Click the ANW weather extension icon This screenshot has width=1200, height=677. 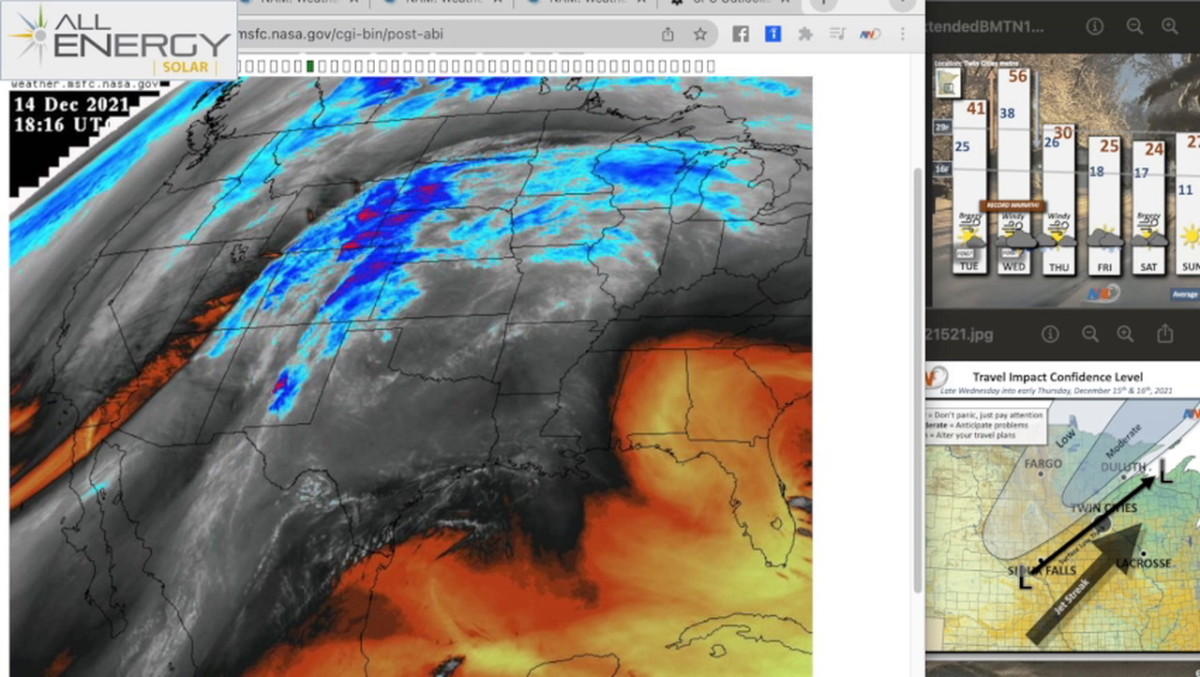(868, 33)
